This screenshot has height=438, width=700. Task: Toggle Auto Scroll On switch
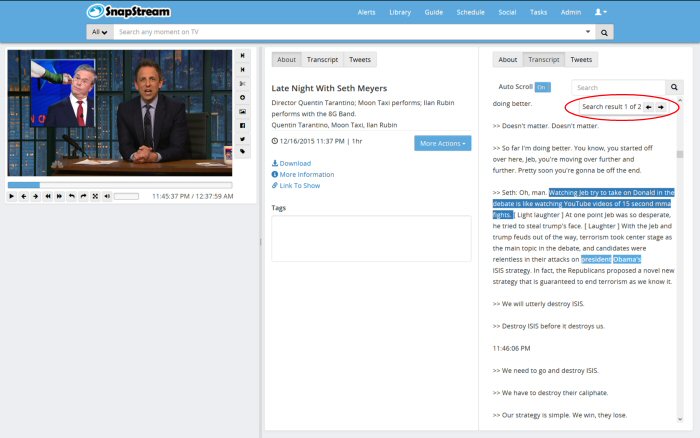[x=542, y=87]
